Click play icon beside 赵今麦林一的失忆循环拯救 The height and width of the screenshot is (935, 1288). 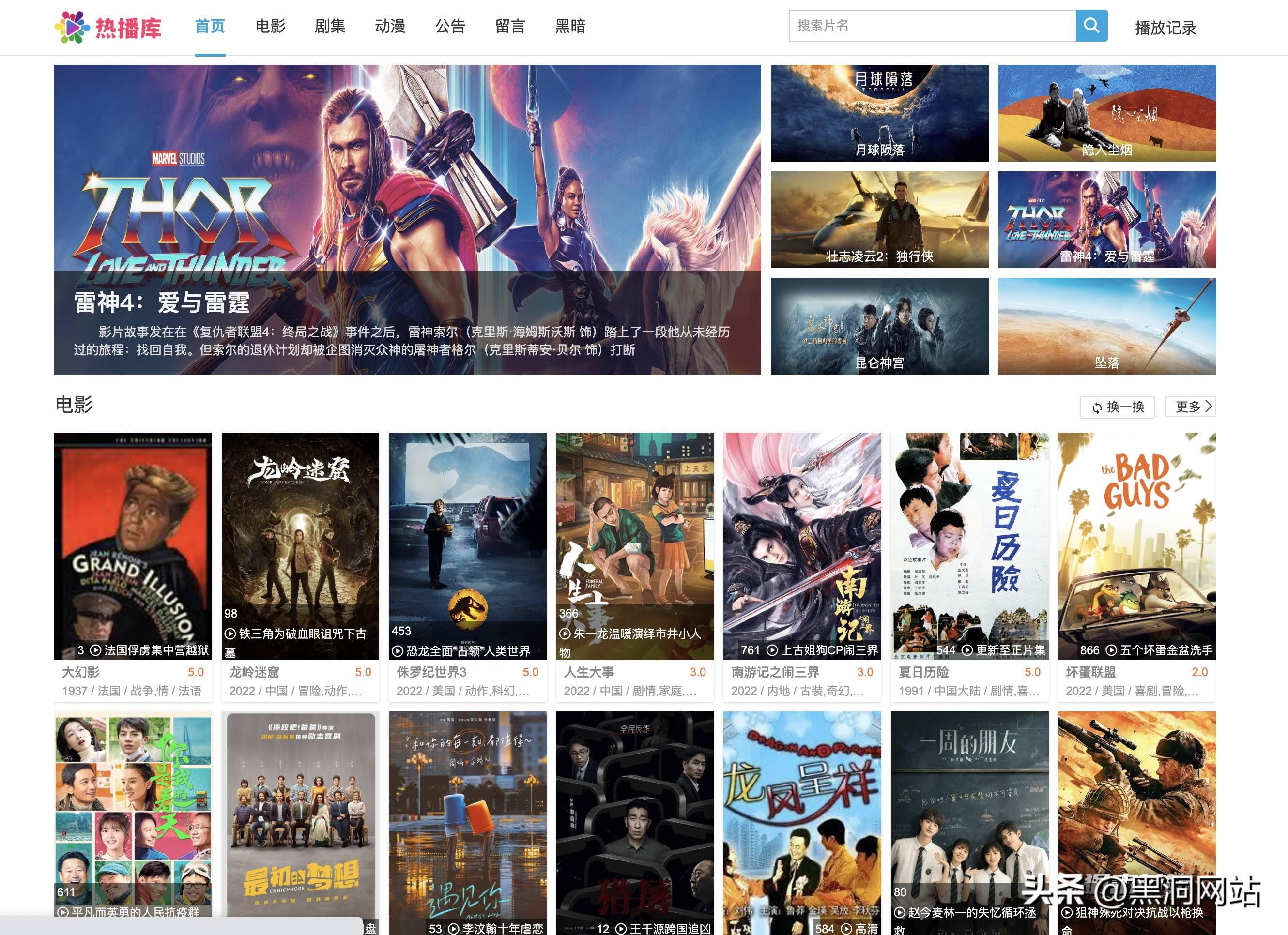coord(900,912)
